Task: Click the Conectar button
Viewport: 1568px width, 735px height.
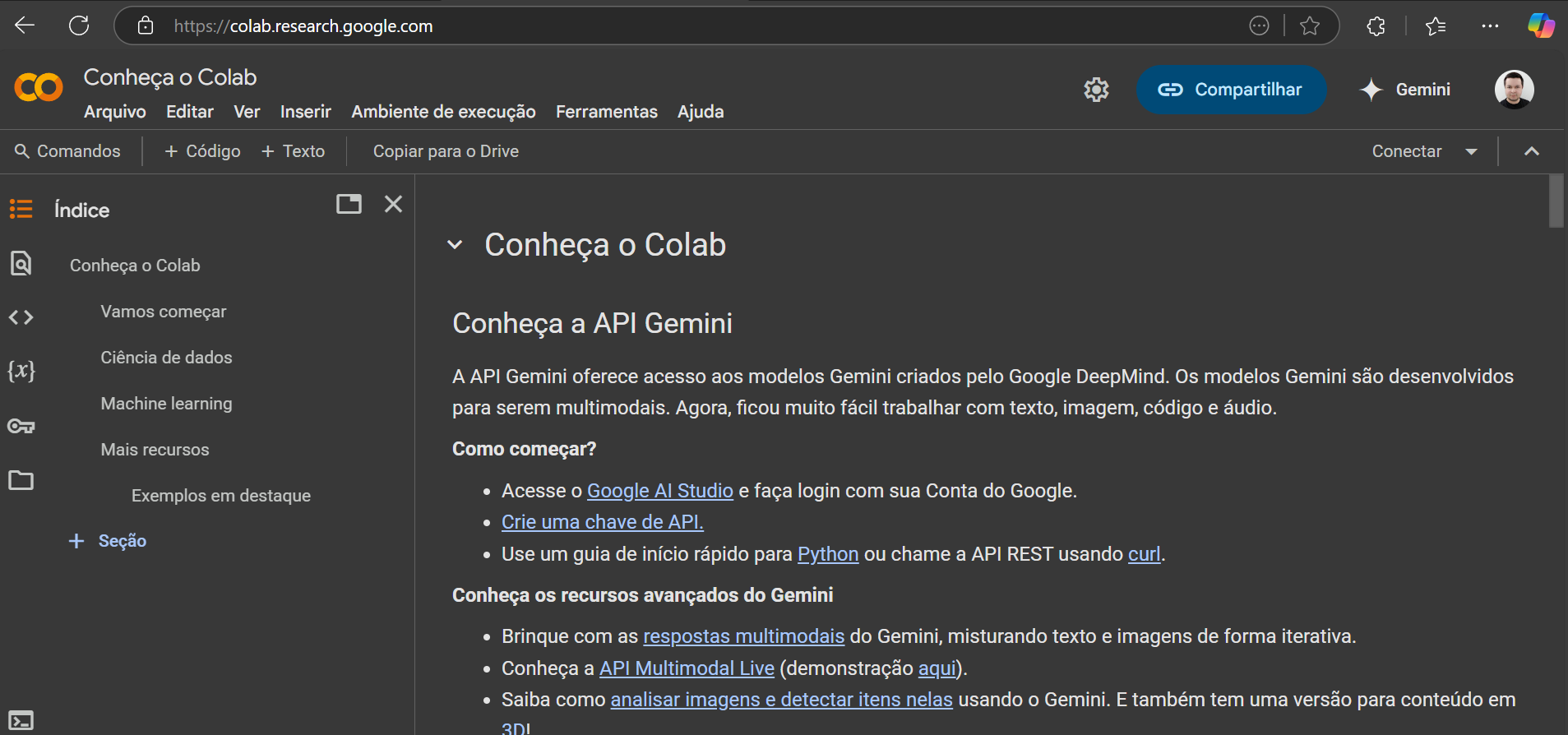Action: (x=1406, y=151)
